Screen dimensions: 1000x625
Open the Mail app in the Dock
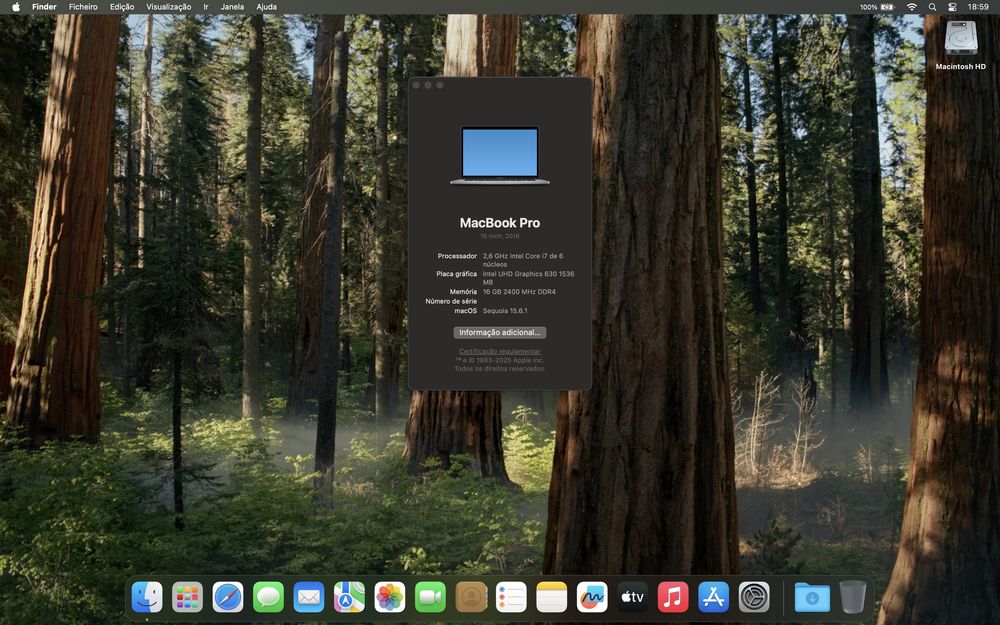click(309, 598)
